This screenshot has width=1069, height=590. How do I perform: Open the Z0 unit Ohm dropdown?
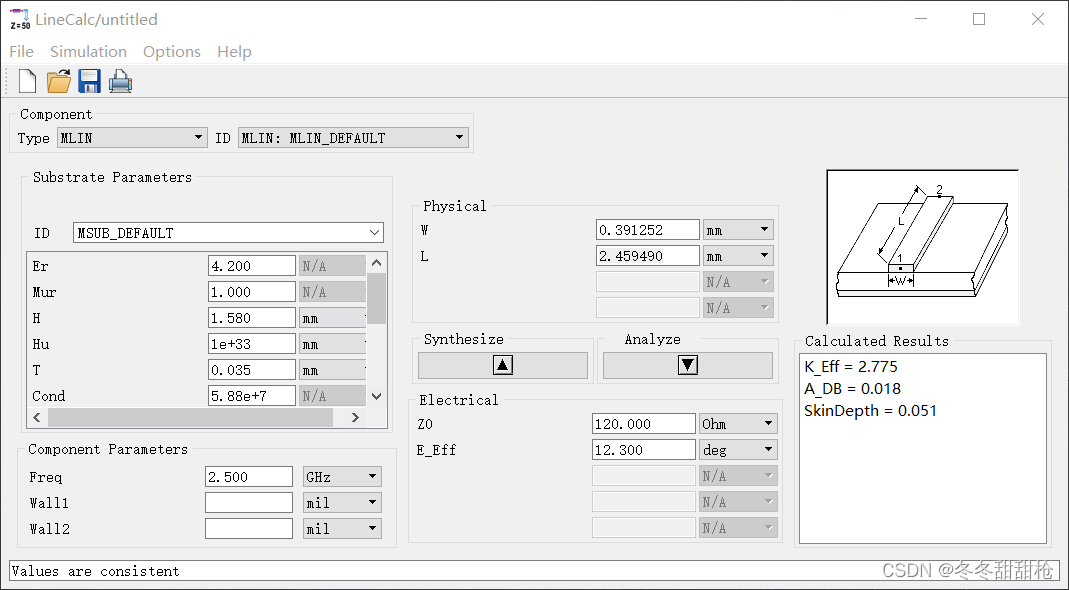point(738,424)
